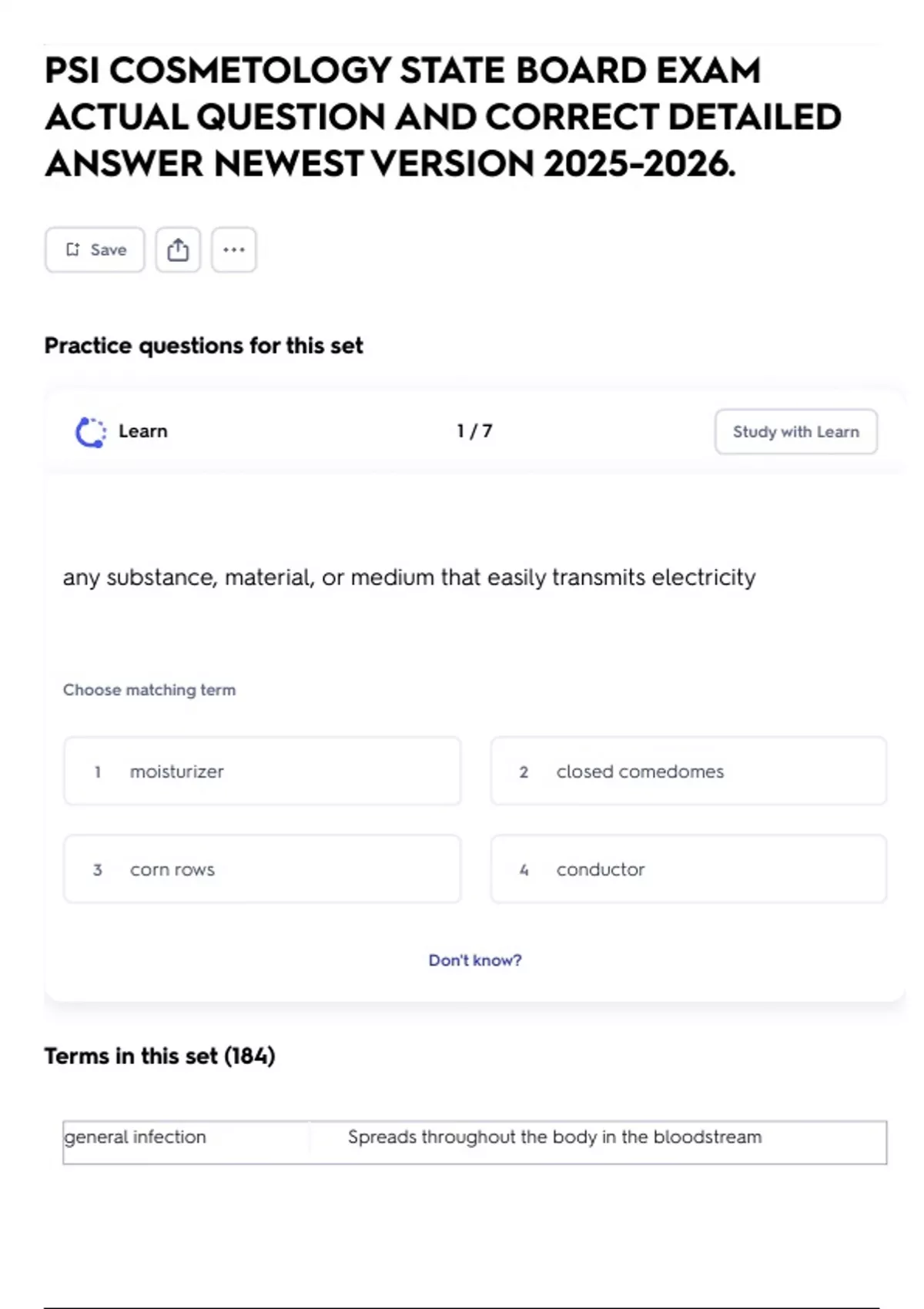Image resolution: width=924 pixels, height=1309 pixels.
Task: Click the "Save" text on the button
Action: click(109, 249)
